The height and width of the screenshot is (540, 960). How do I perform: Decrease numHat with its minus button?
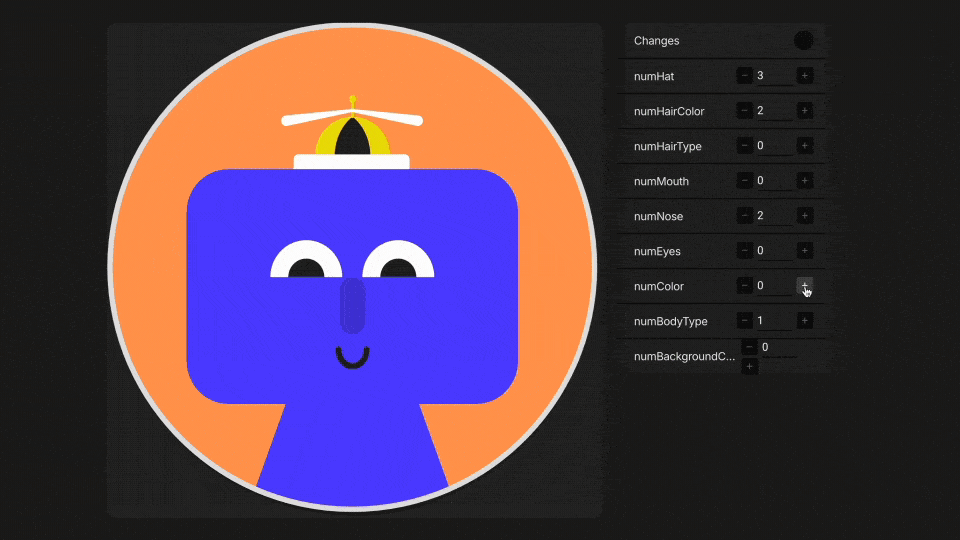pos(744,75)
